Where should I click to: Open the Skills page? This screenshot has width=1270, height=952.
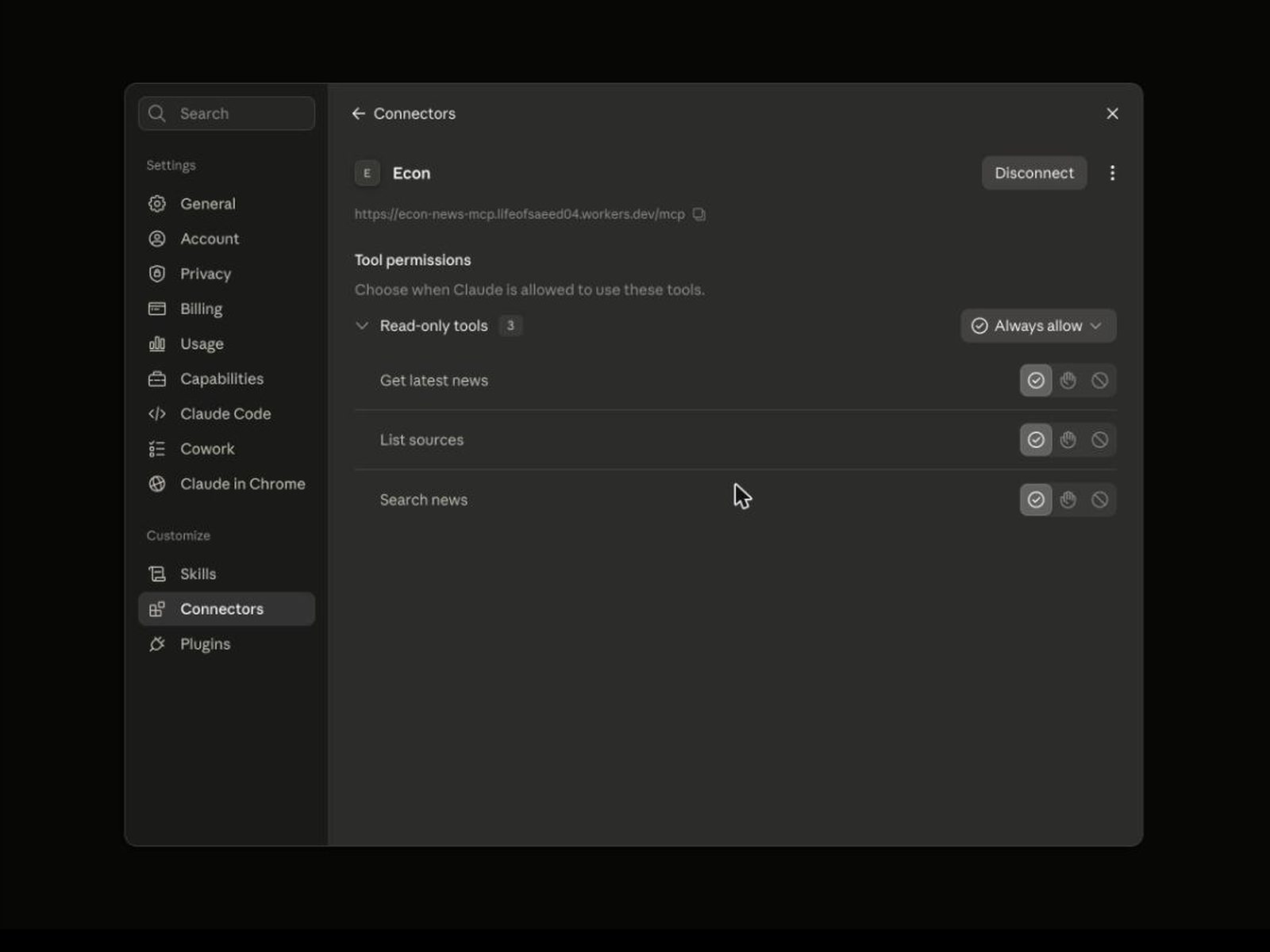click(x=226, y=574)
